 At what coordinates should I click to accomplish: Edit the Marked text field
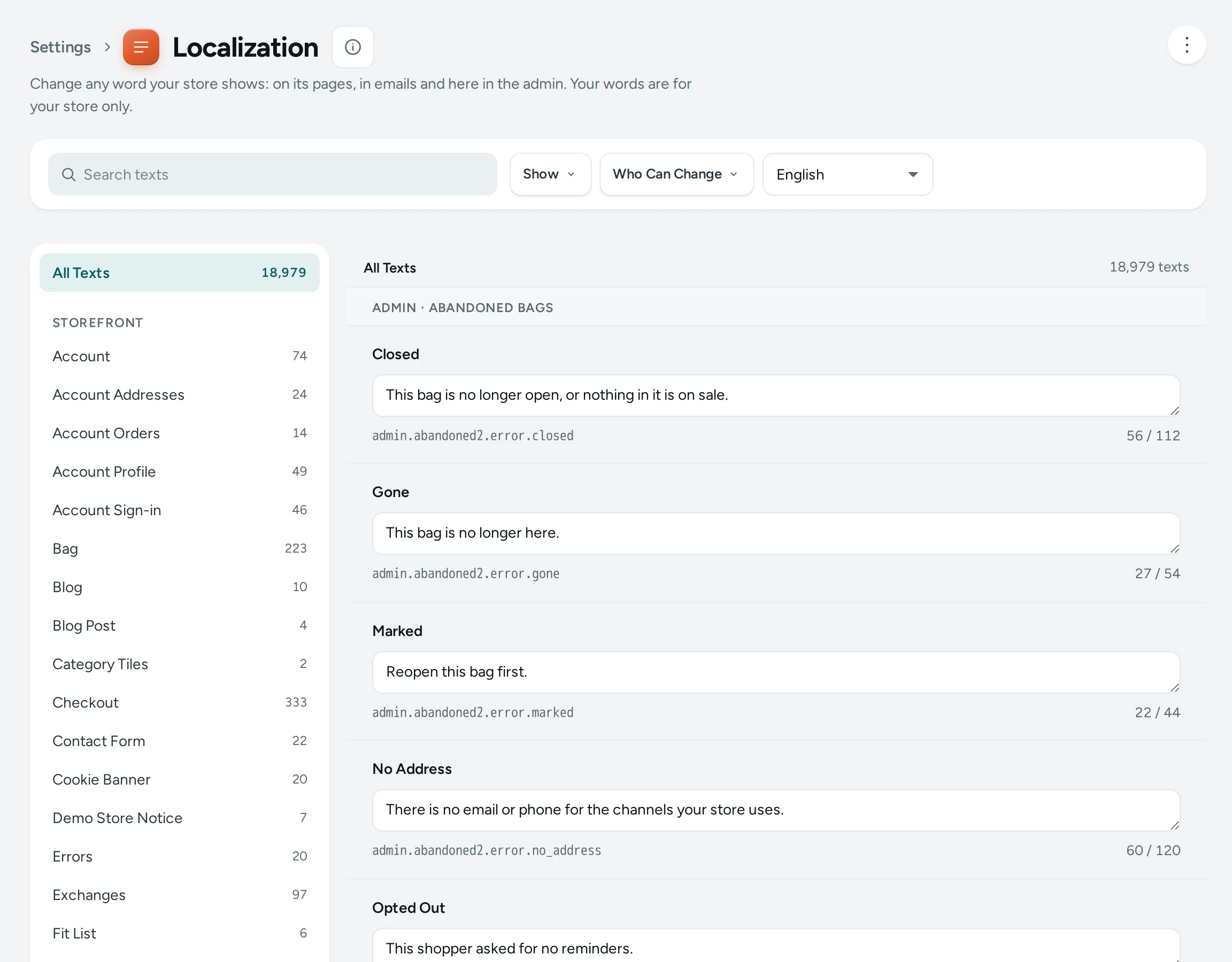pyautogui.click(x=776, y=672)
